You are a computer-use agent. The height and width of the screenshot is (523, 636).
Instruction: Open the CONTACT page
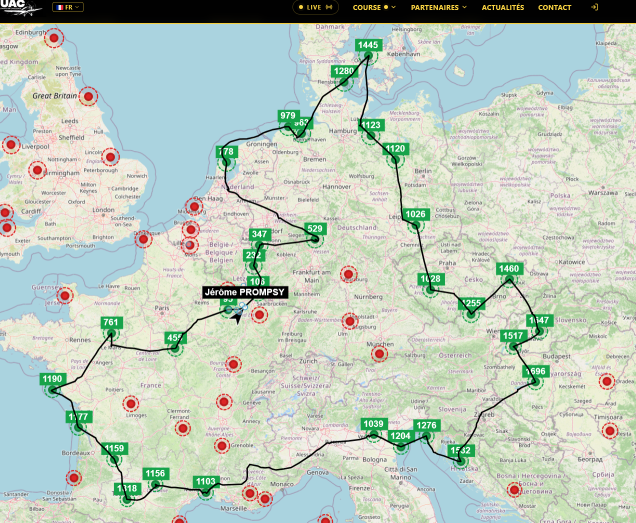(x=554, y=7)
